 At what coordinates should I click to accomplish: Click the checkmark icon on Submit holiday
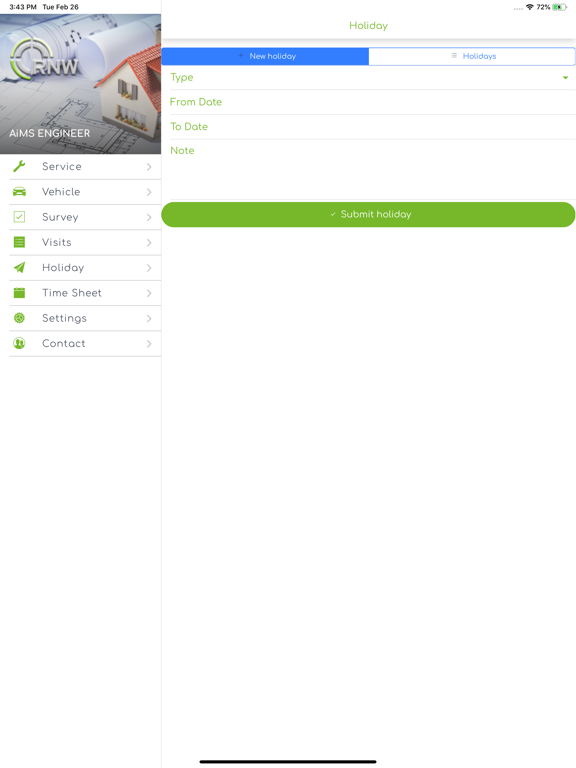[x=333, y=215]
